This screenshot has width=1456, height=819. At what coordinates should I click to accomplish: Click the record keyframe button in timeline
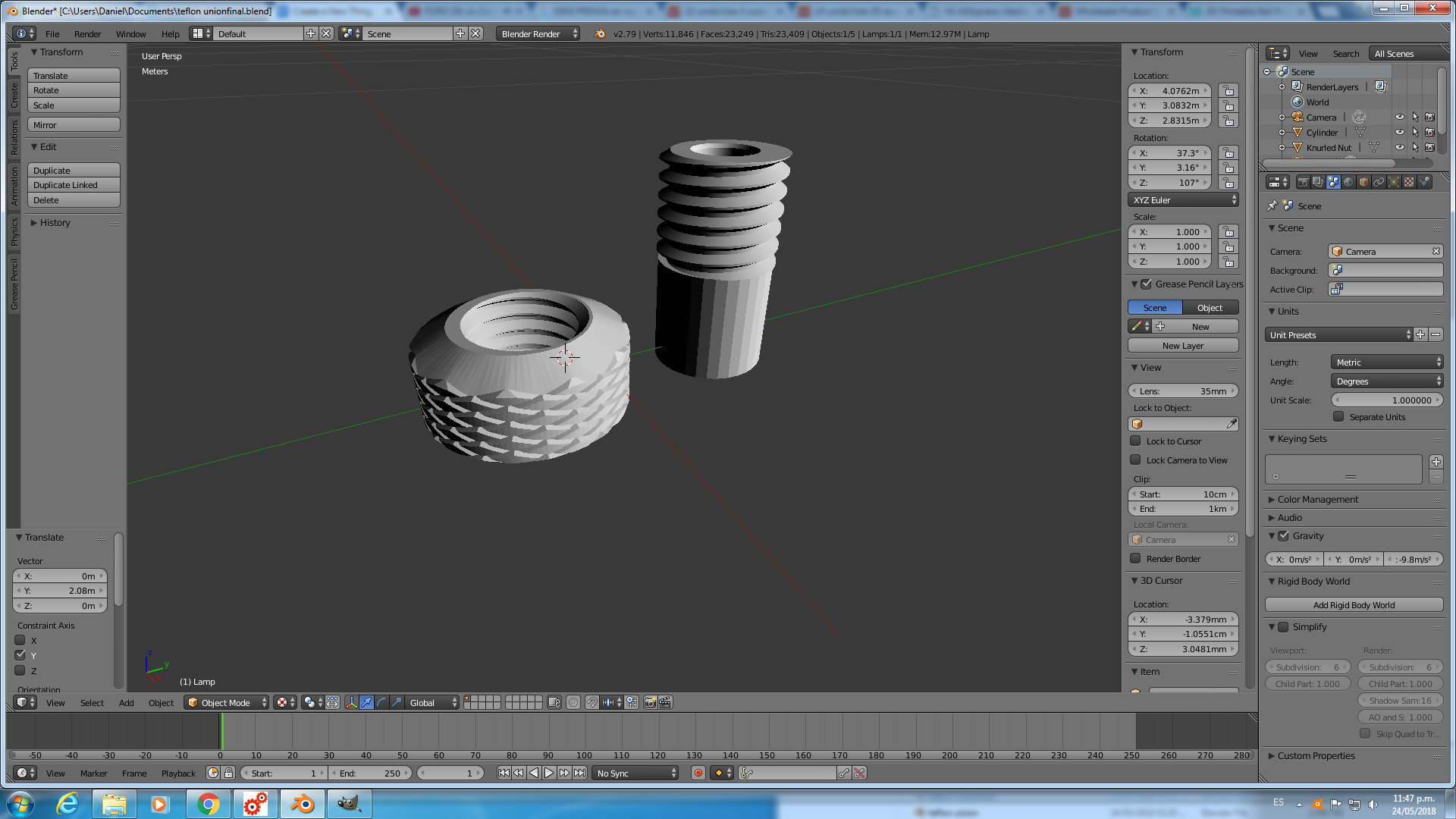click(x=698, y=773)
